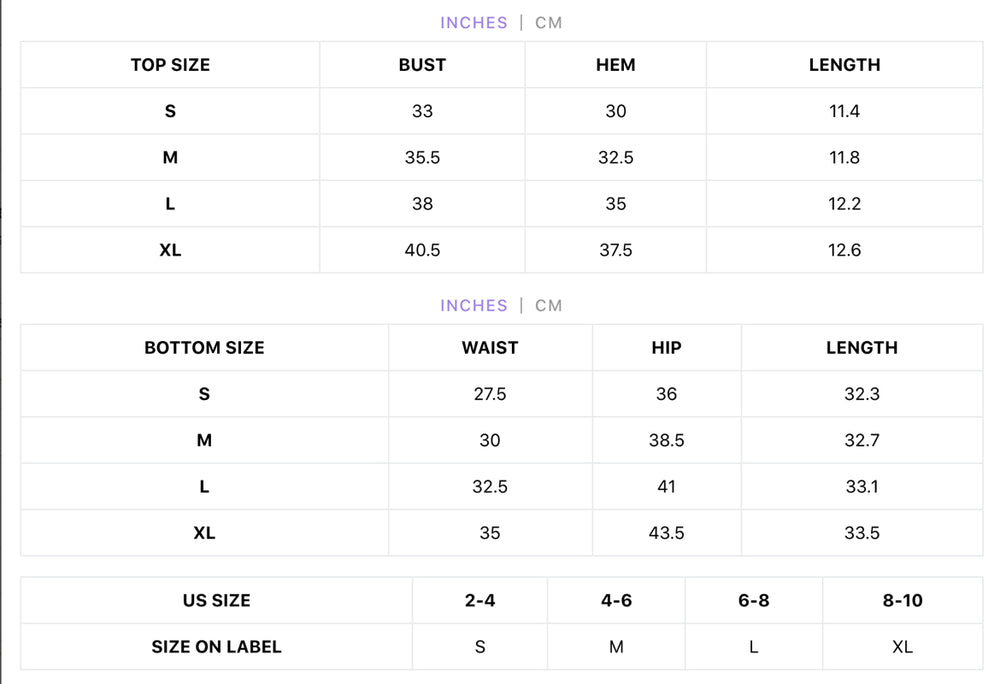Click the 8-10 US size cell

point(902,600)
